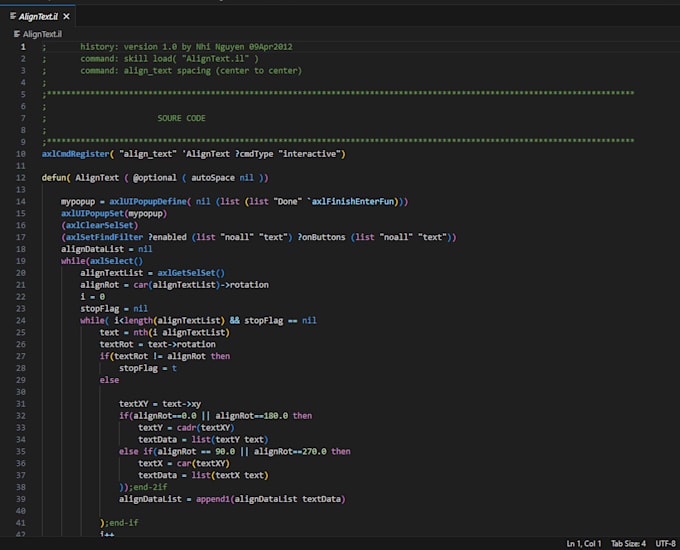680x550 pixels.
Task: Click line number 24 in the gutter
Action: (21, 321)
